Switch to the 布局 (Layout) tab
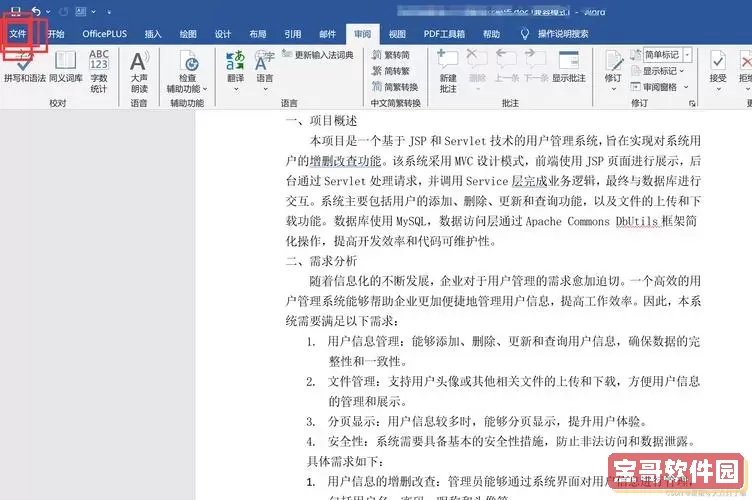 click(x=258, y=34)
